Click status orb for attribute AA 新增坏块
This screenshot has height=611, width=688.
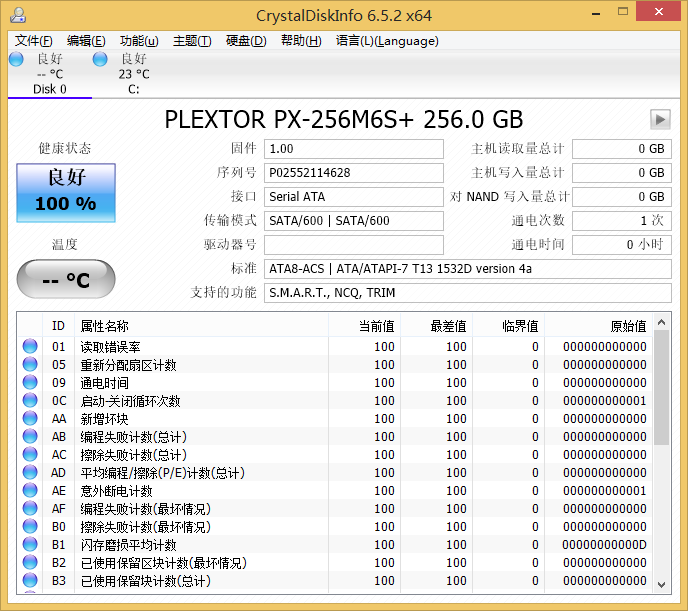[x=31, y=419]
